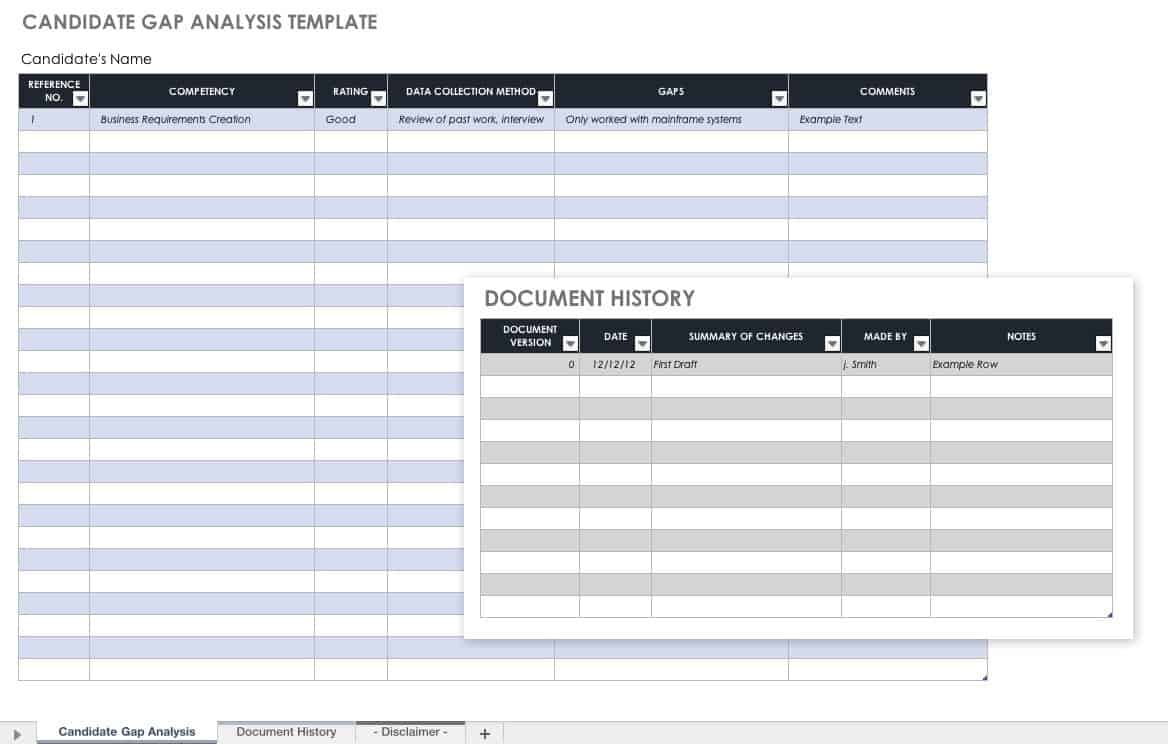Select the Business Requirements Creation cell
The image size is (1168, 744).
[176, 119]
